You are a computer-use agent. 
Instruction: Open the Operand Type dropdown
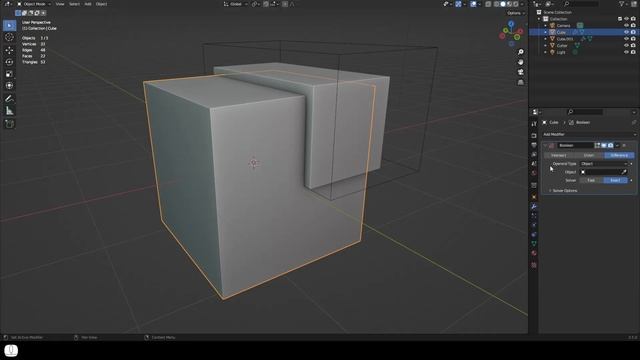[x=604, y=164]
